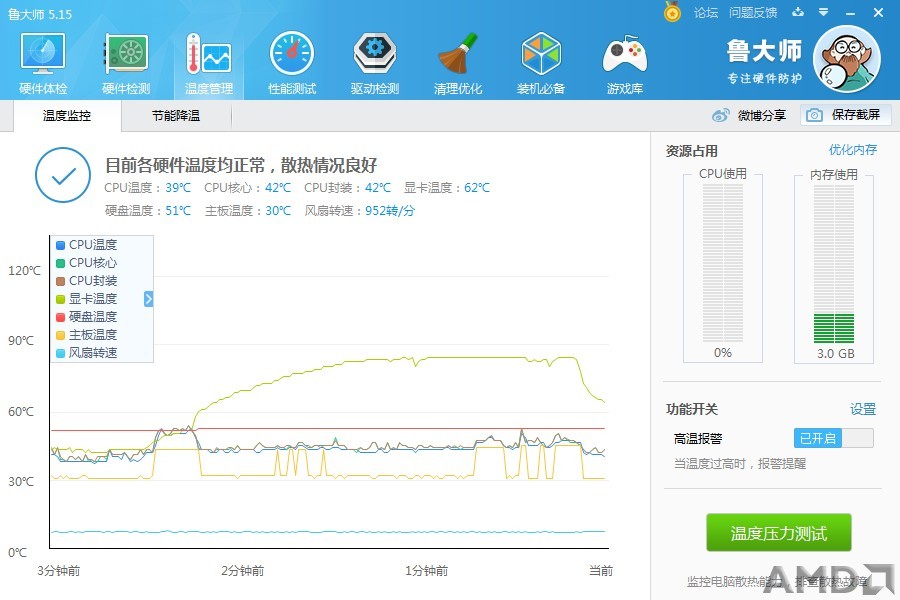Toggle CPU核心 legend green swatch
Viewport: 900px width, 600px height.
(x=60, y=263)
